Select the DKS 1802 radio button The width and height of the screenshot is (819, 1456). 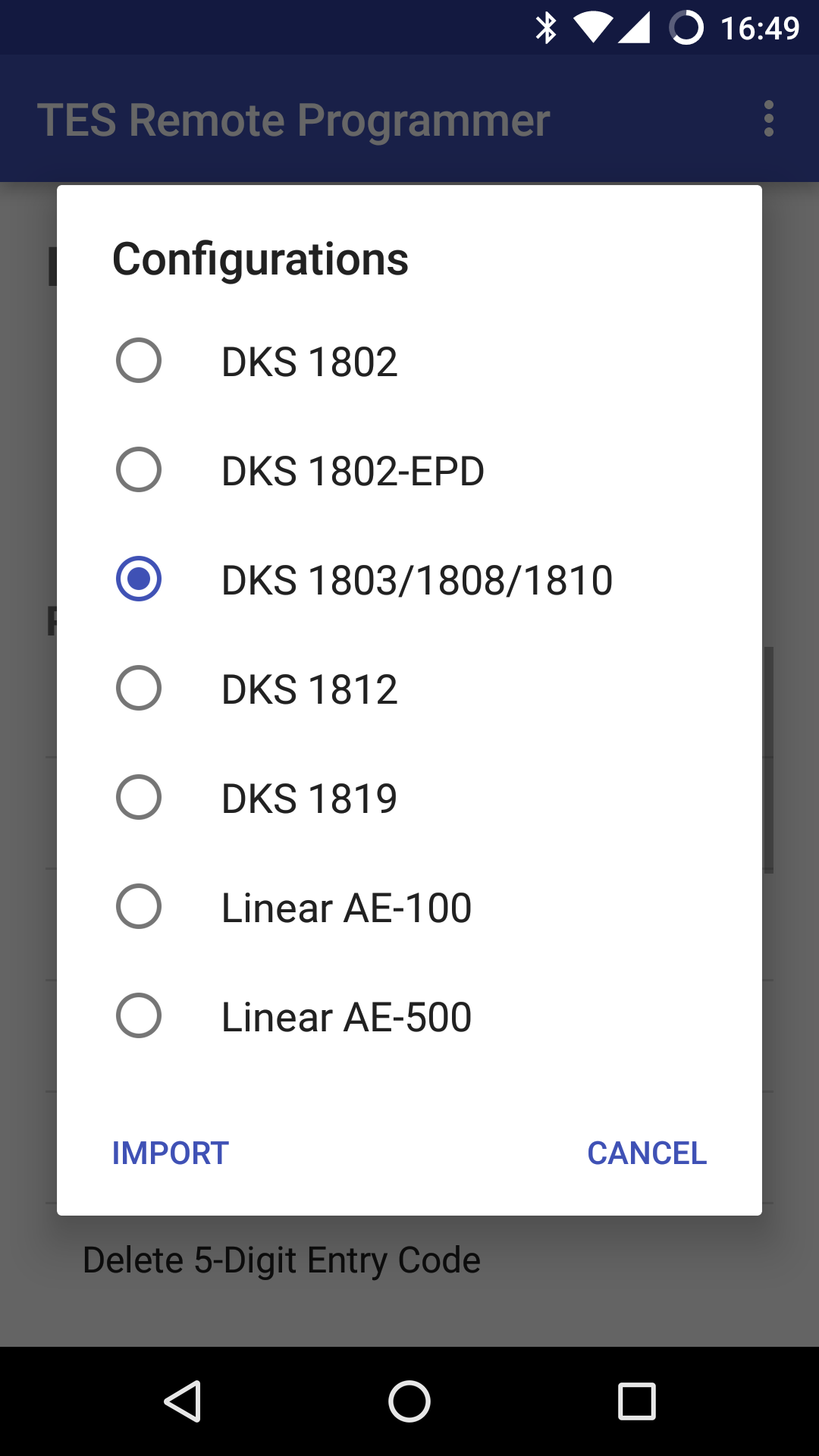pos(139,360)
